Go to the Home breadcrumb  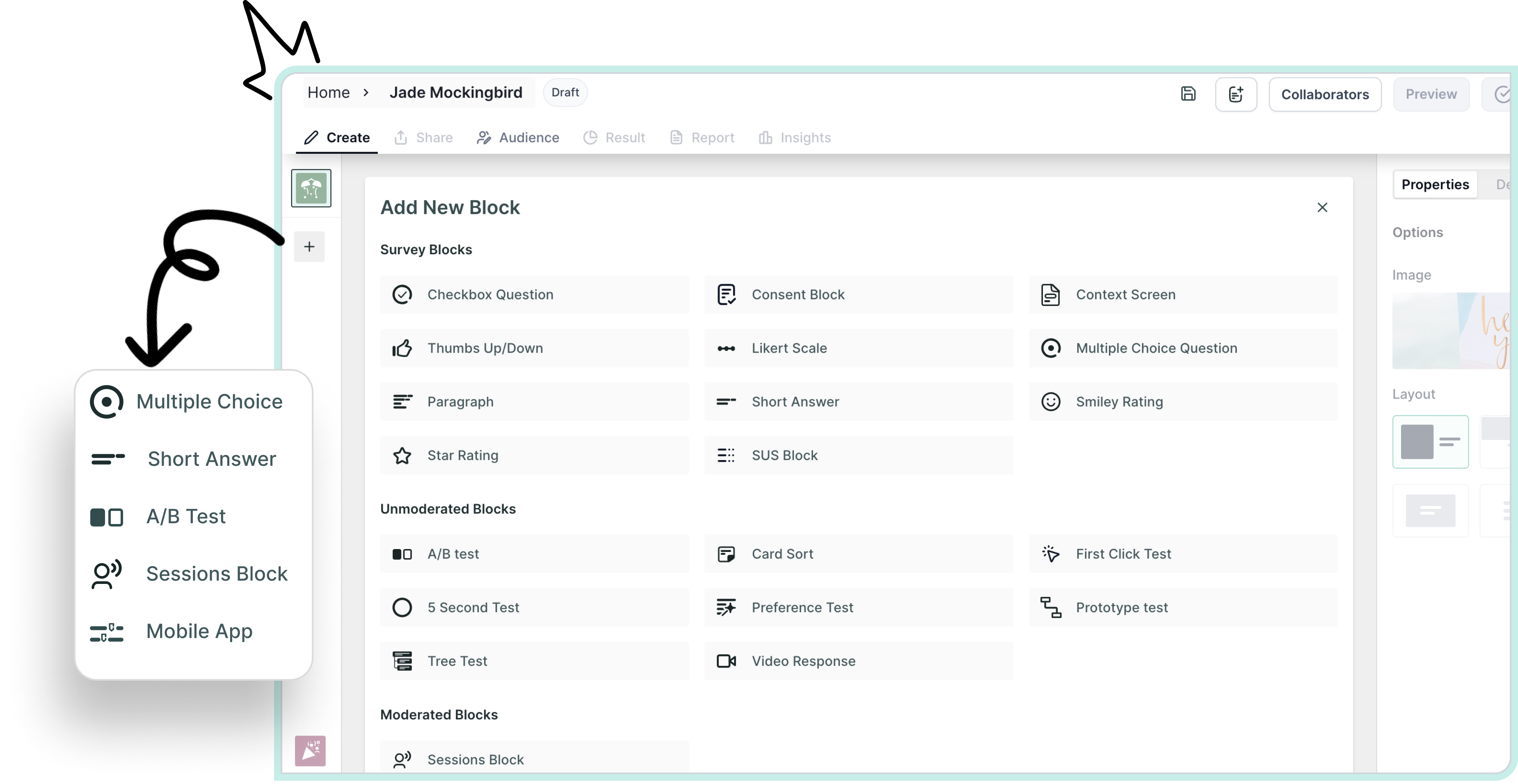click(328, 93)
